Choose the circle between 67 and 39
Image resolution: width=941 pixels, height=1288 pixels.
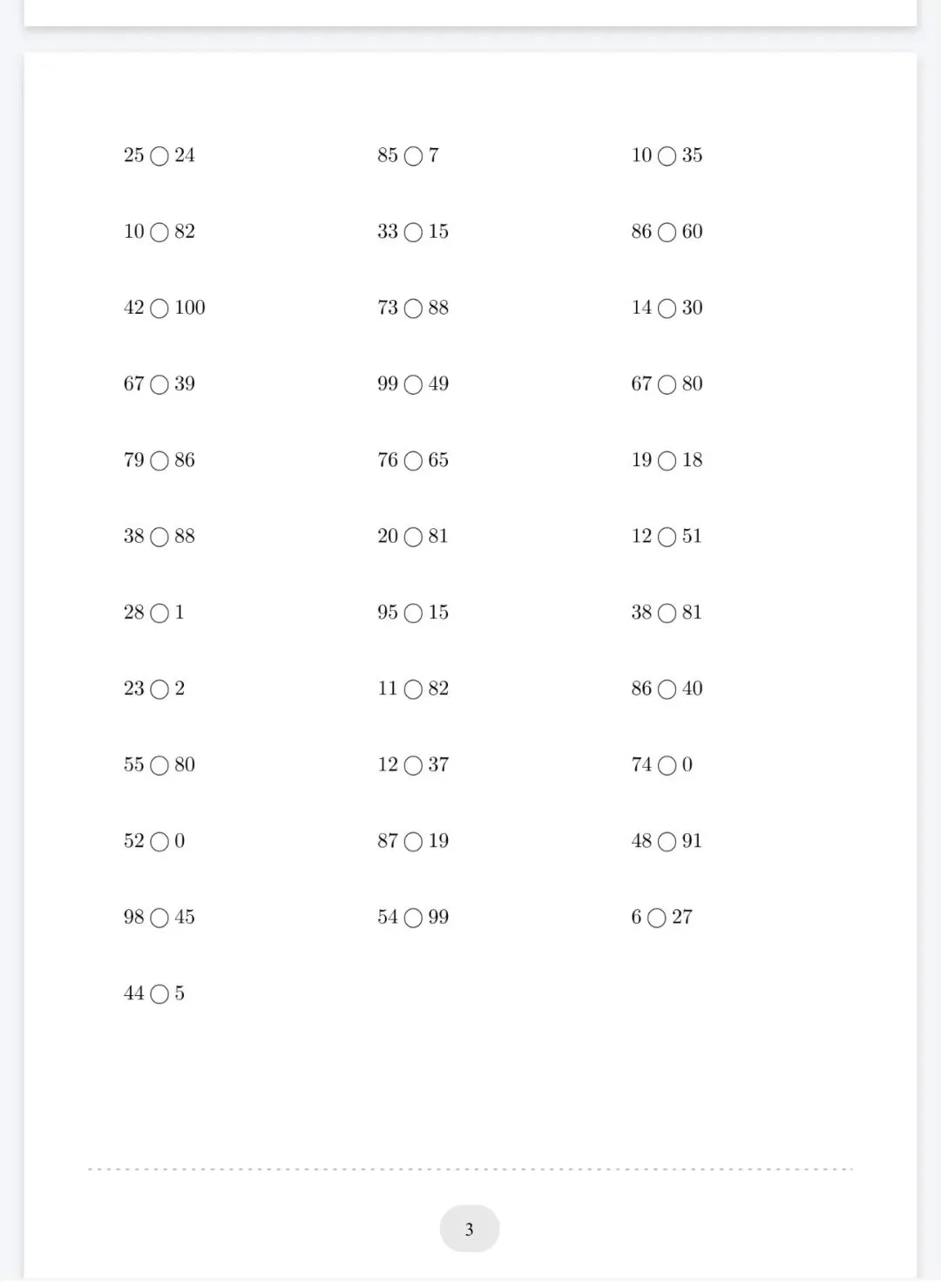pyautogui.click(x=159, y=385)
